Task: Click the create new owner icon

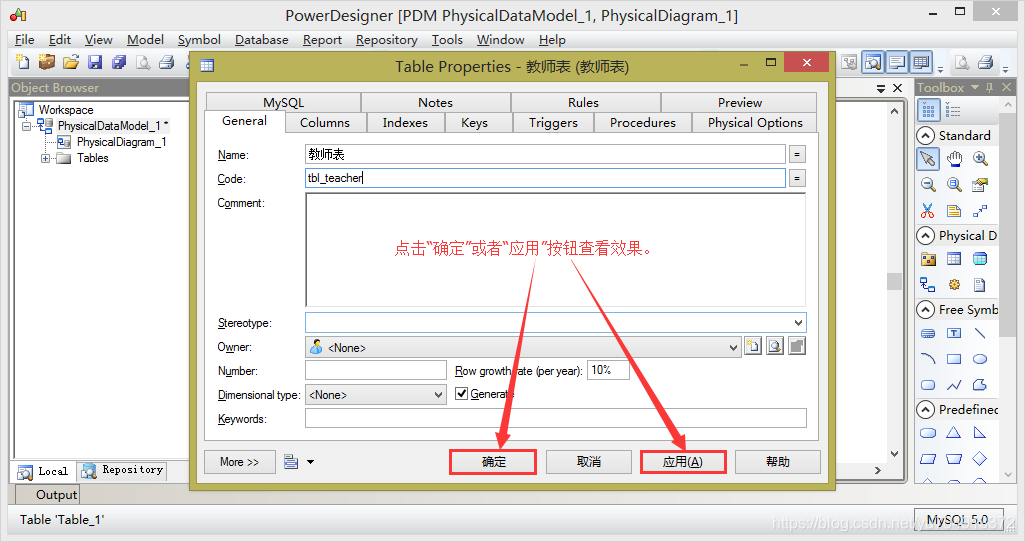Action: pos(753,347)
